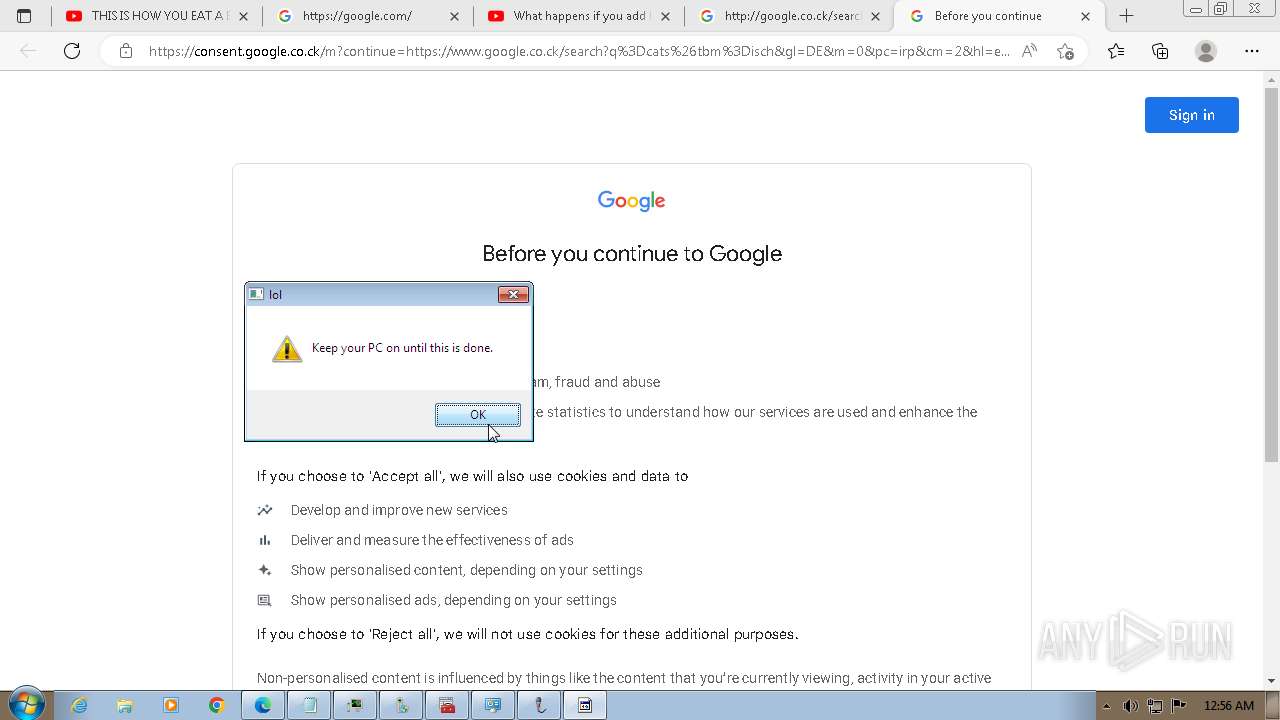Open Google Chrome from taskbar
The image size is (1280, 720).
(x=217, y=705)
